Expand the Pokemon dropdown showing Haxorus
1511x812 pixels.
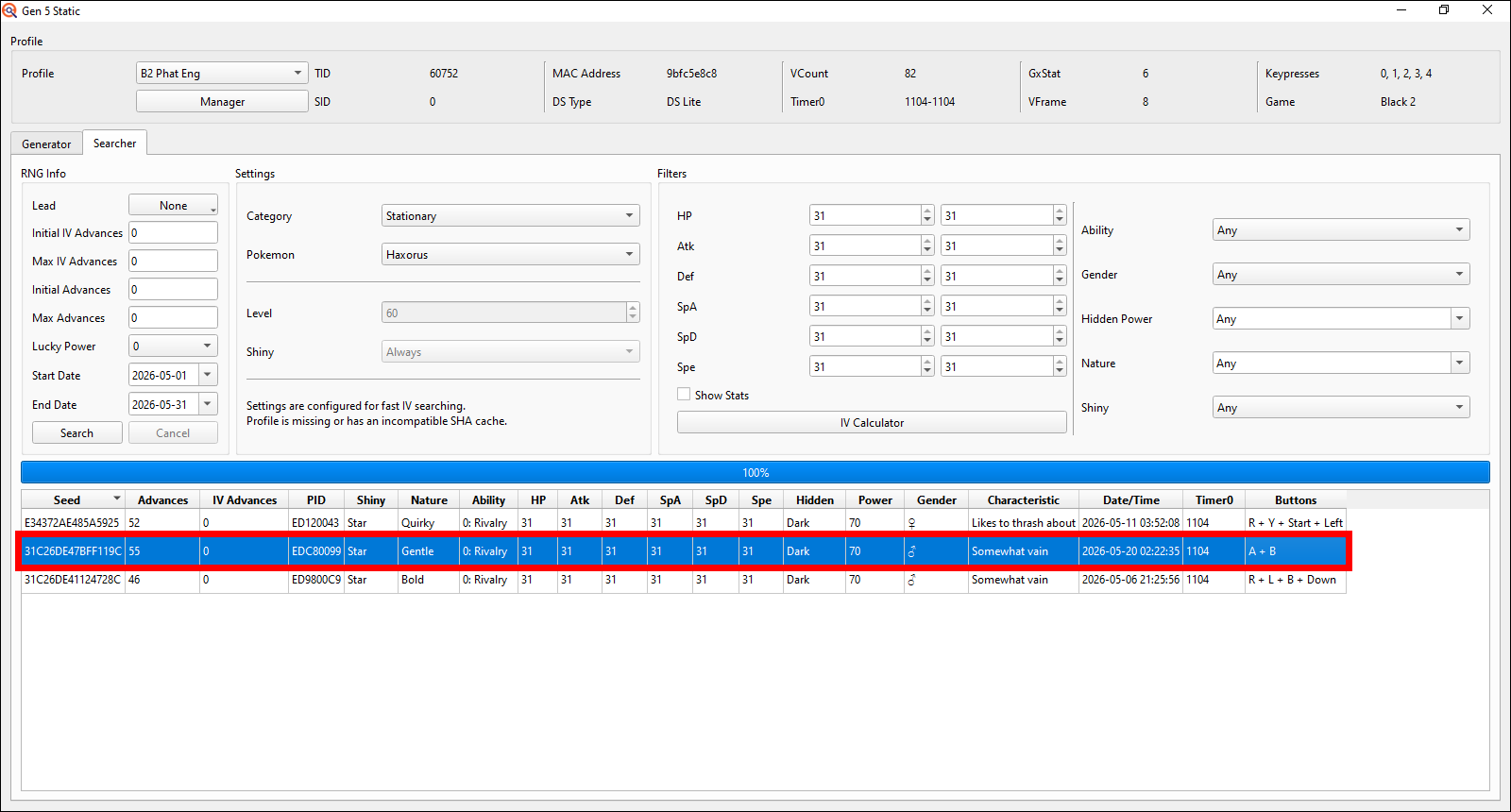click(510, 254)
